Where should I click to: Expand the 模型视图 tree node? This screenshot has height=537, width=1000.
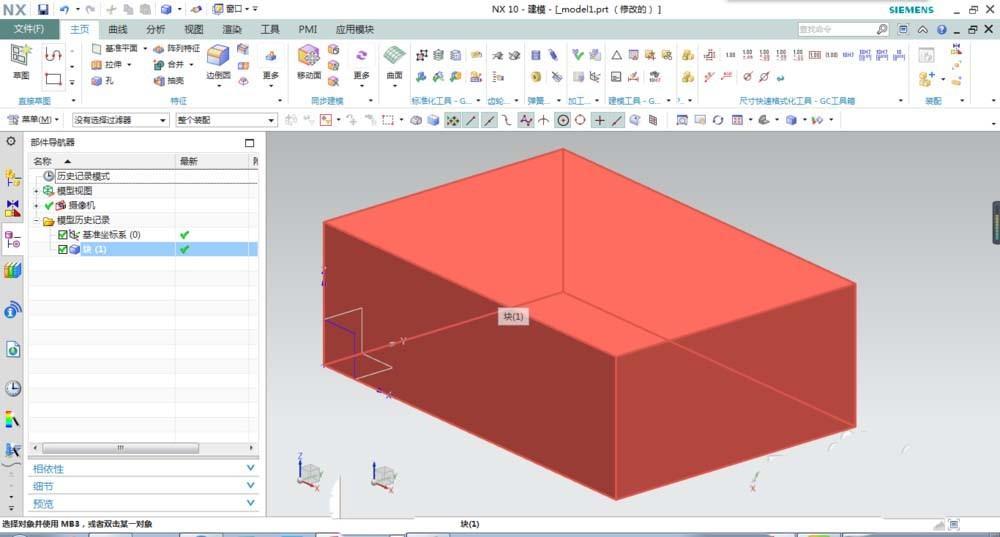[37, 191]
